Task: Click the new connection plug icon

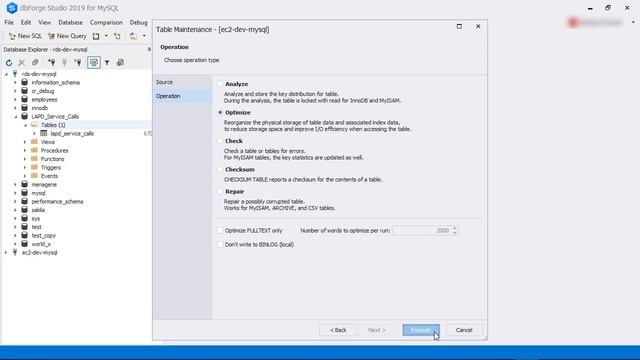Action: pos(51,63)
